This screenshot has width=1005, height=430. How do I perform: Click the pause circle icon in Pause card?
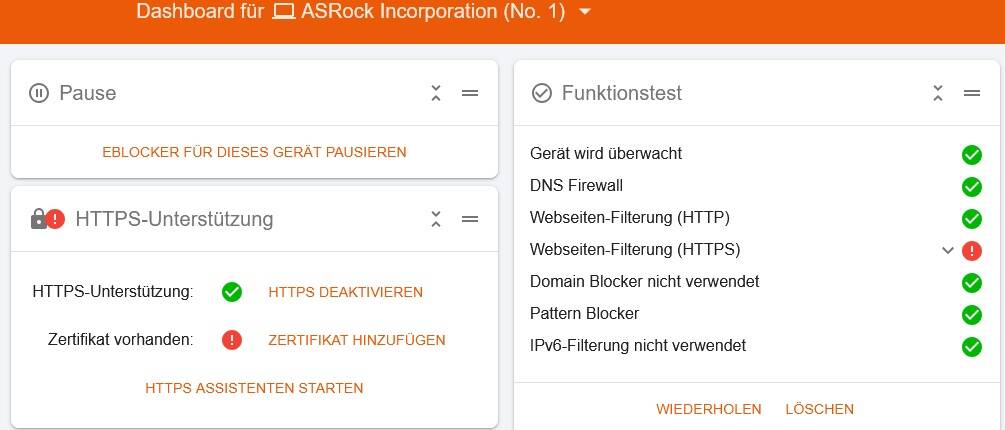tap(39, 93)
